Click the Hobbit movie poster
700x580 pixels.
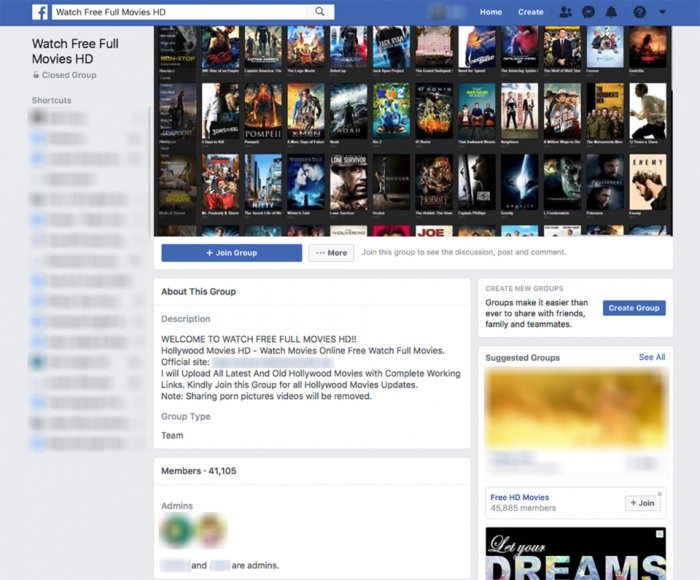coord(434,182)
